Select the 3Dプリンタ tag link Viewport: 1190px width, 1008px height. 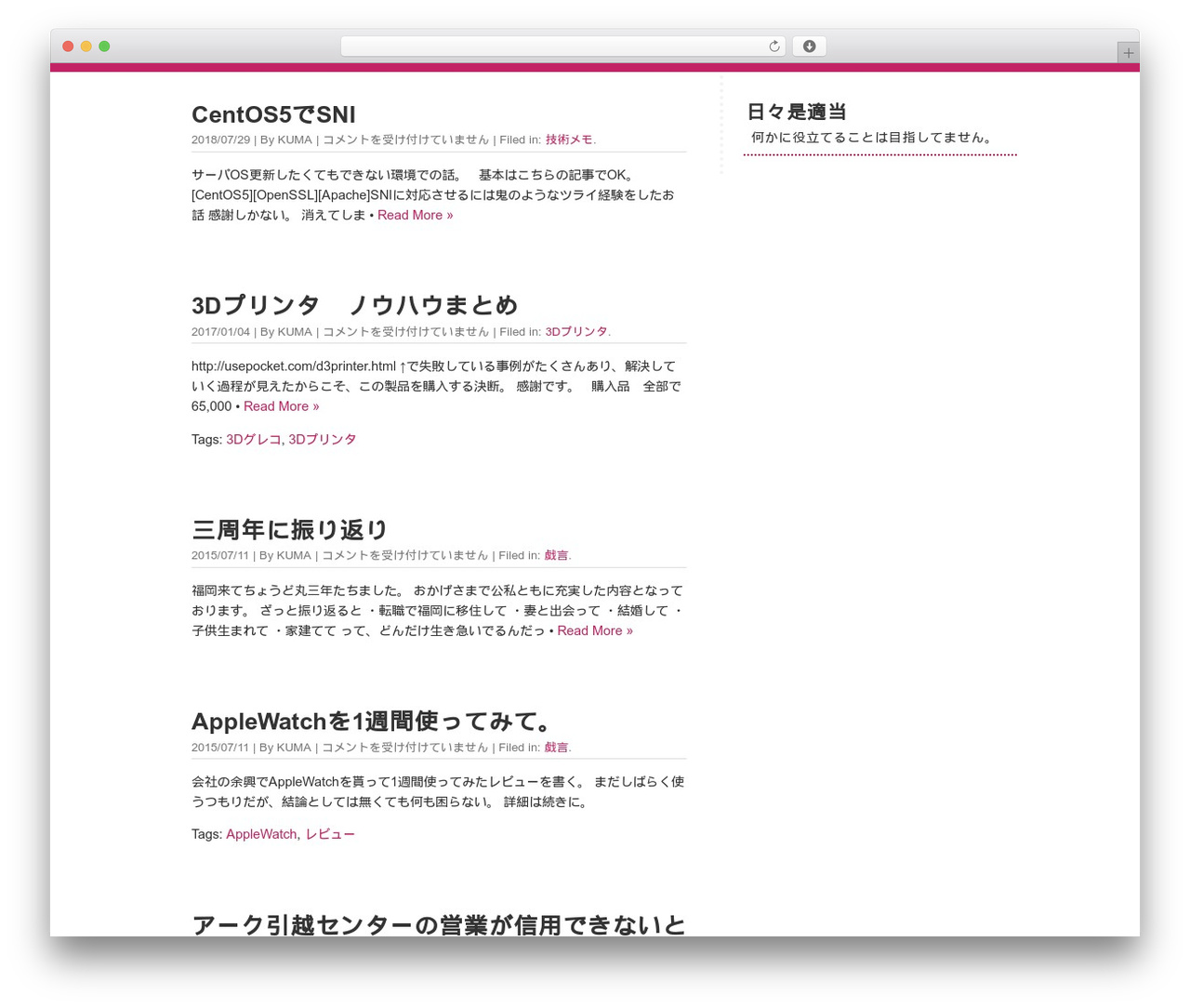click(322, 439)
